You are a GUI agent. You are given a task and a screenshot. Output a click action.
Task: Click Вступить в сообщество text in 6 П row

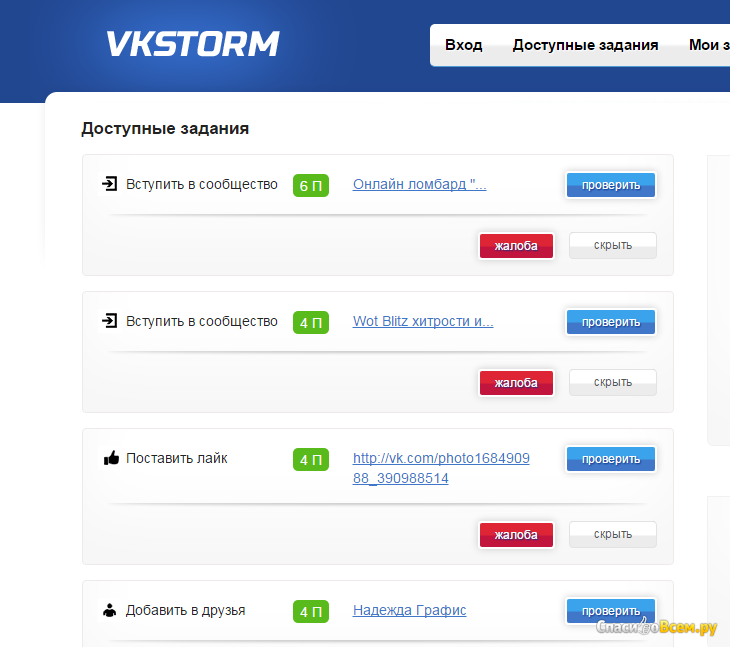click(202, 184)
